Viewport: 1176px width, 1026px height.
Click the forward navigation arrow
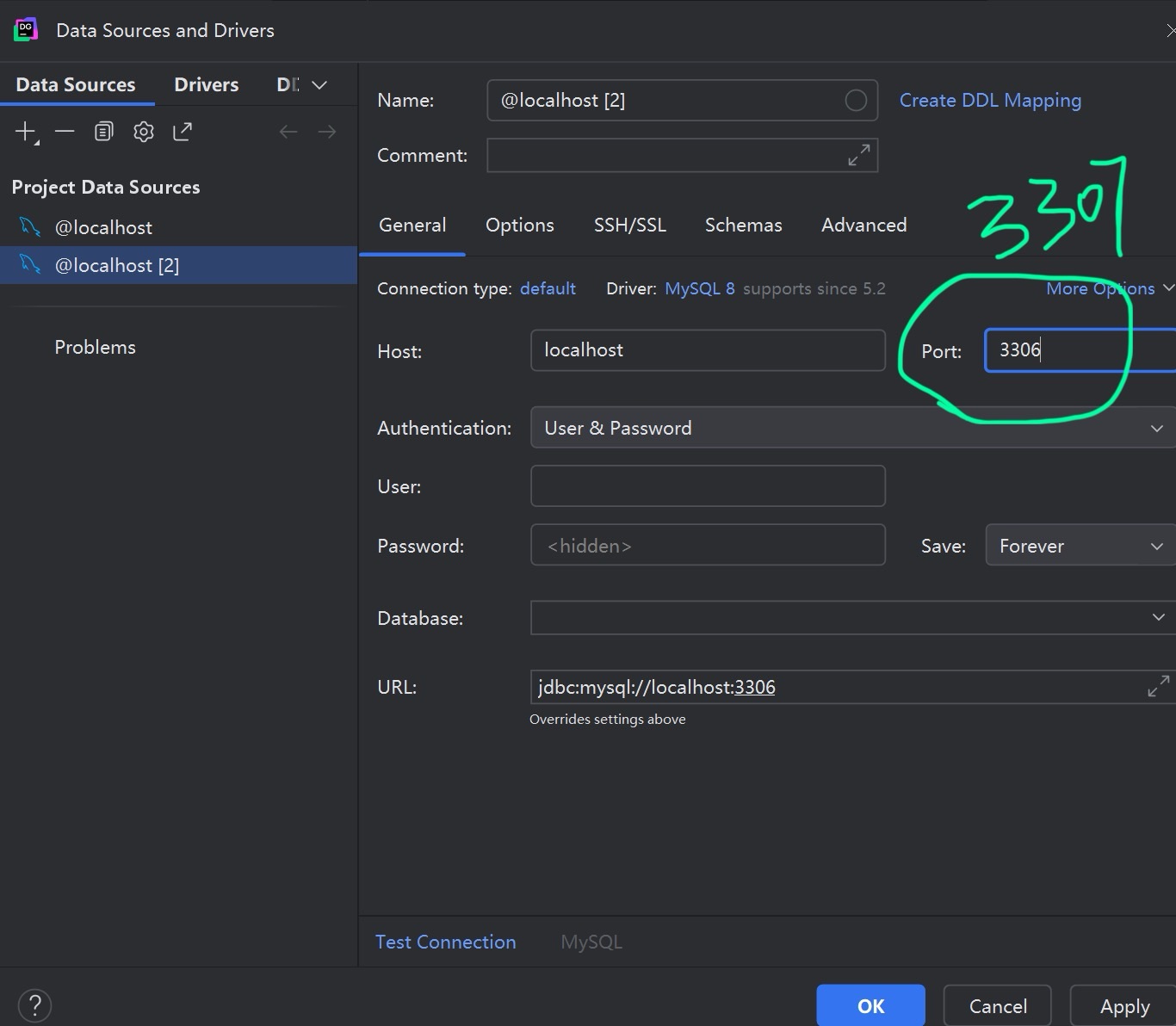coord(326,131)
